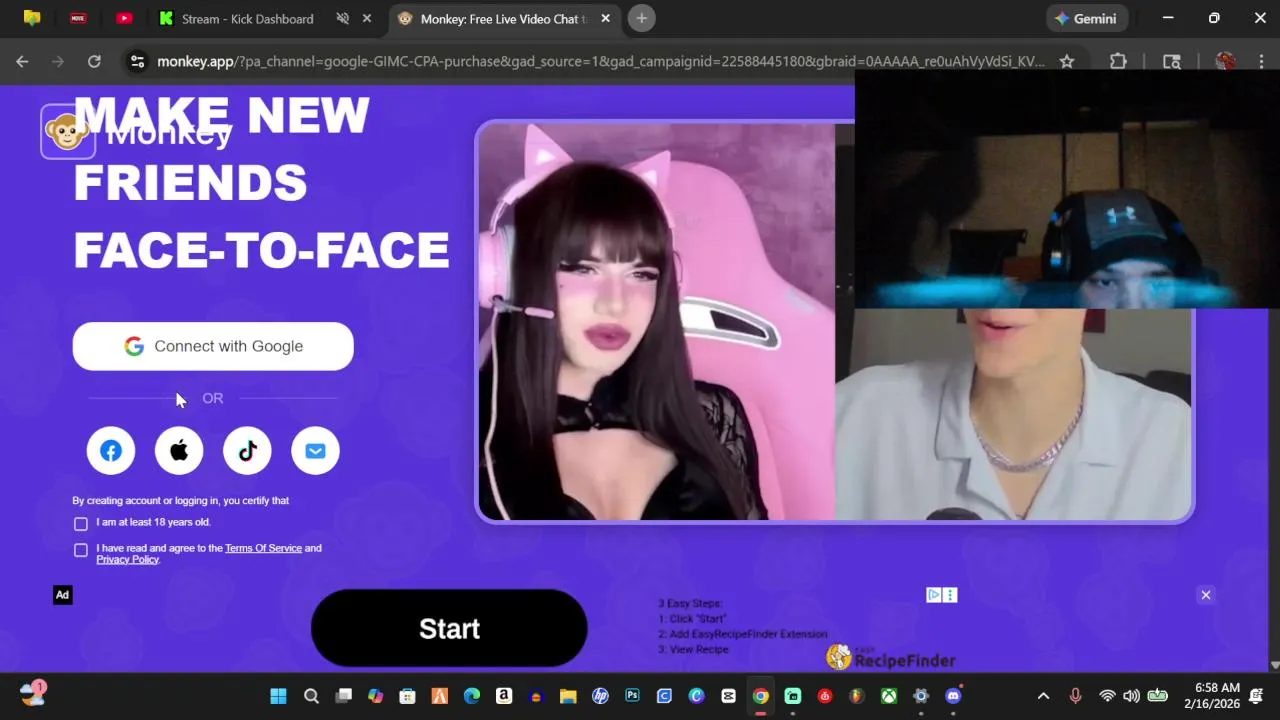Click the pink-haired streamer promo video
1280x720 pixels.
(656, 321)
